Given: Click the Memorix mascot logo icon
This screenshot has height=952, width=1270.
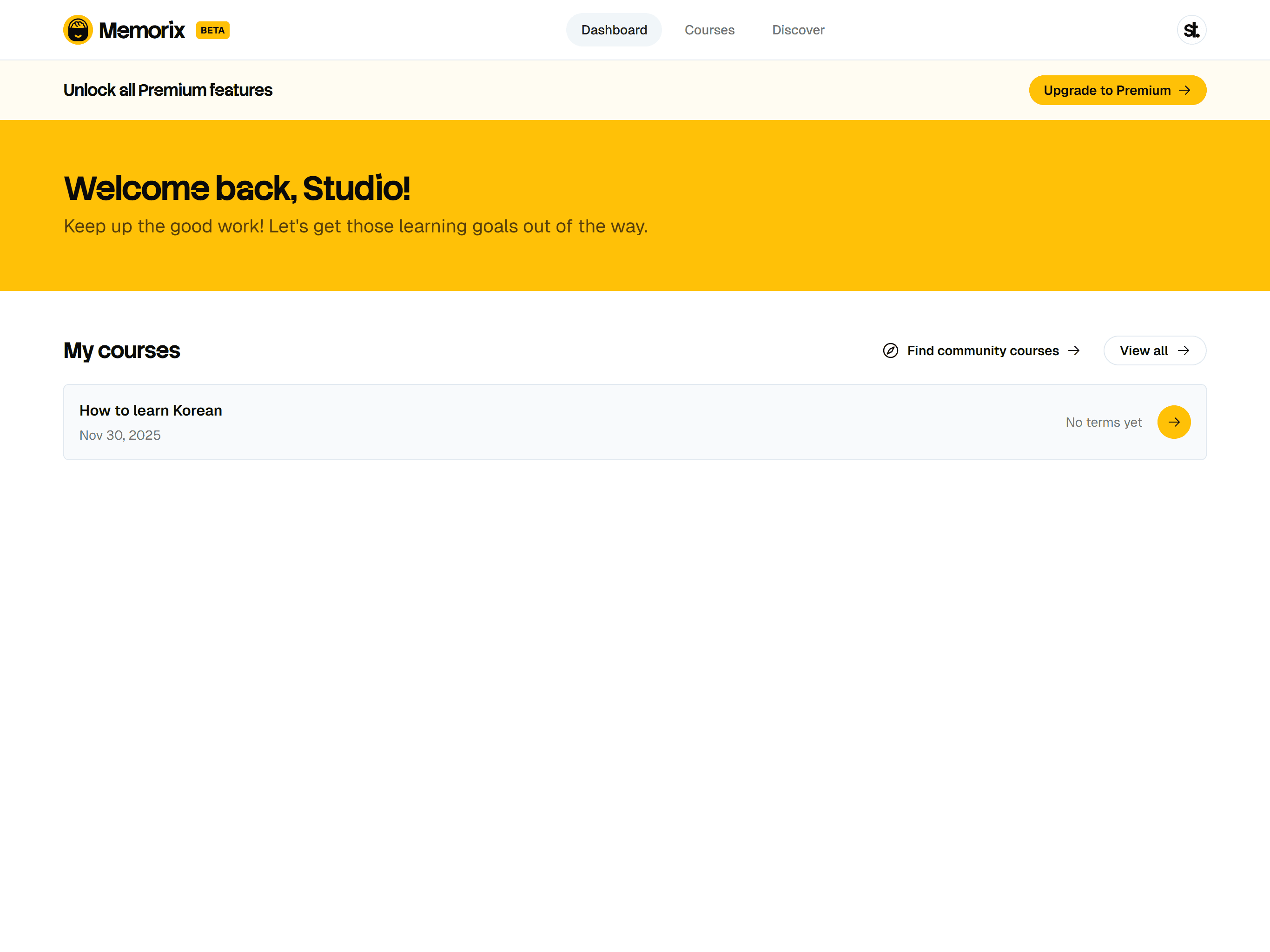Looking at the screenshot, I should (x=78, y=30).
